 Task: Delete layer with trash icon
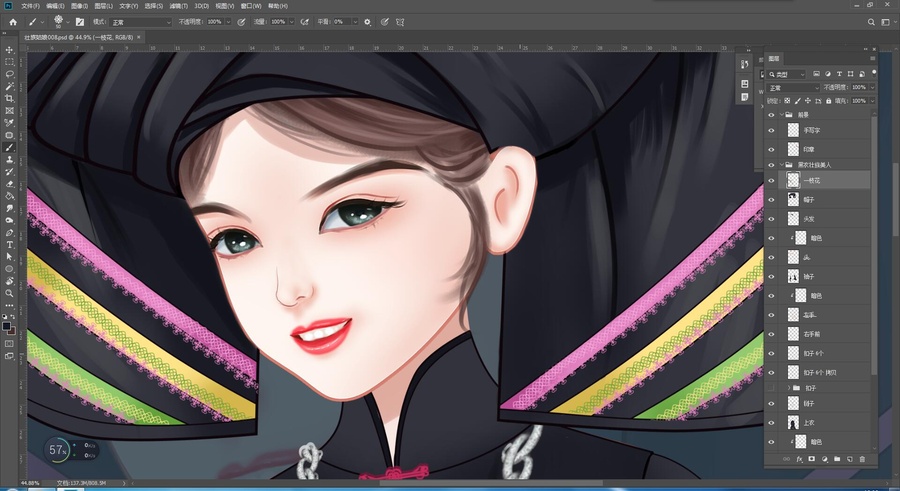point(862,459)
